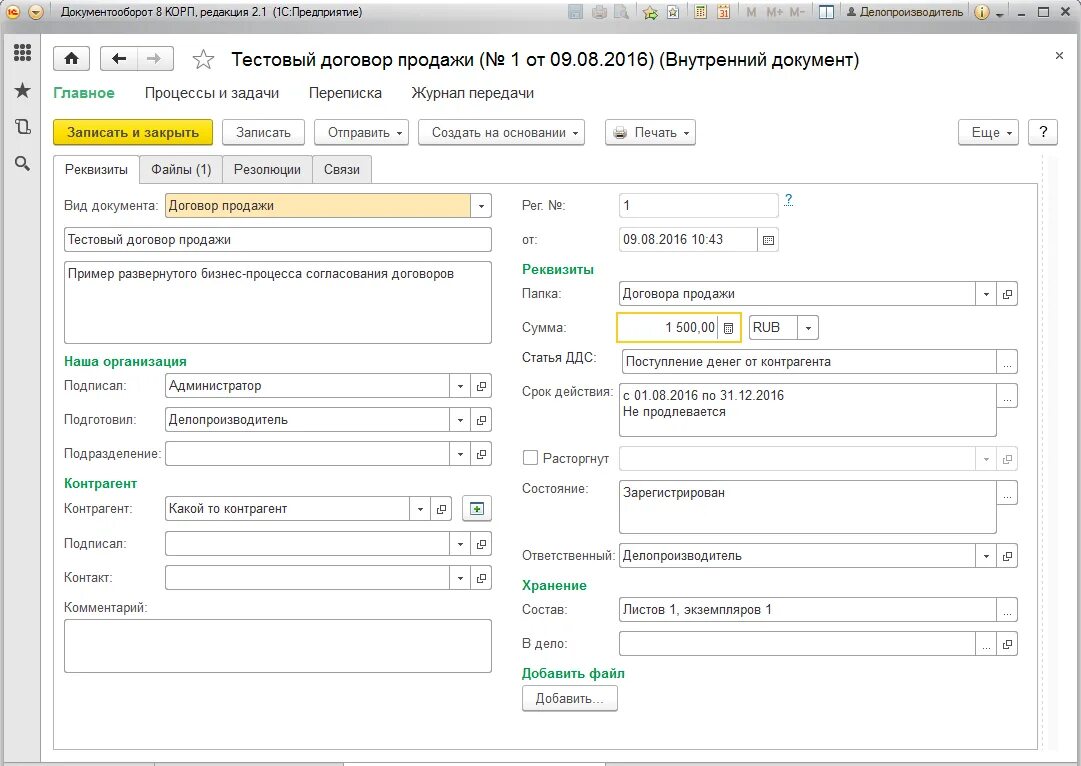Image resolution: width=1081 pixels, height=766 pixels.
Task: Open Контрагент card icon
Action: tap(441, 509)
